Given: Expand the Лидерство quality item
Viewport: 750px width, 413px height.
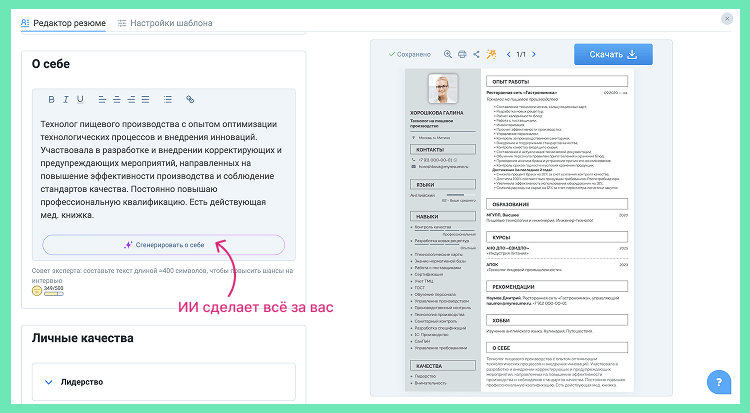Looking at the screenshot, I should point(164,382).
